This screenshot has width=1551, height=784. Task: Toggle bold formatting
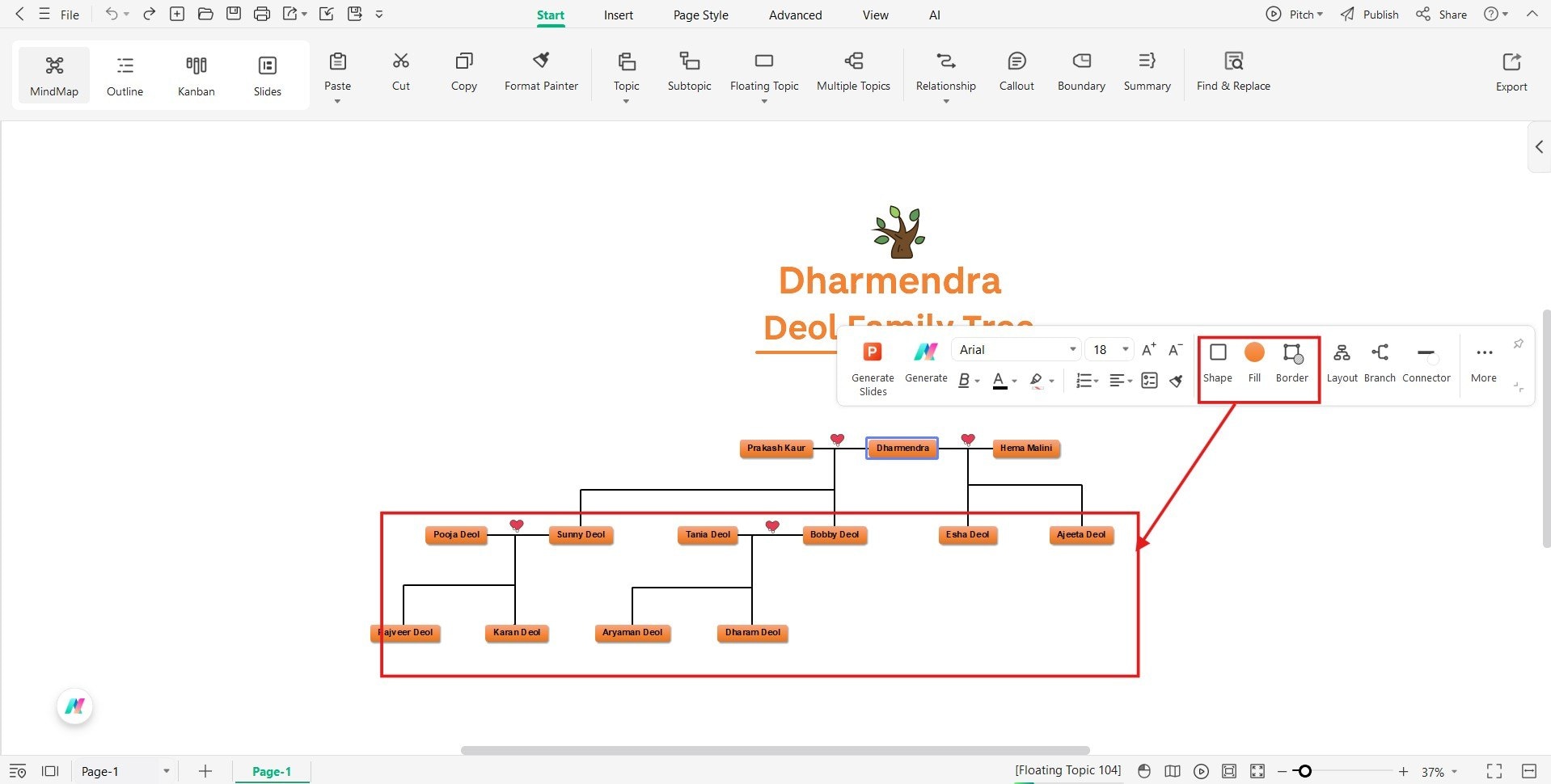coord(964,380)
